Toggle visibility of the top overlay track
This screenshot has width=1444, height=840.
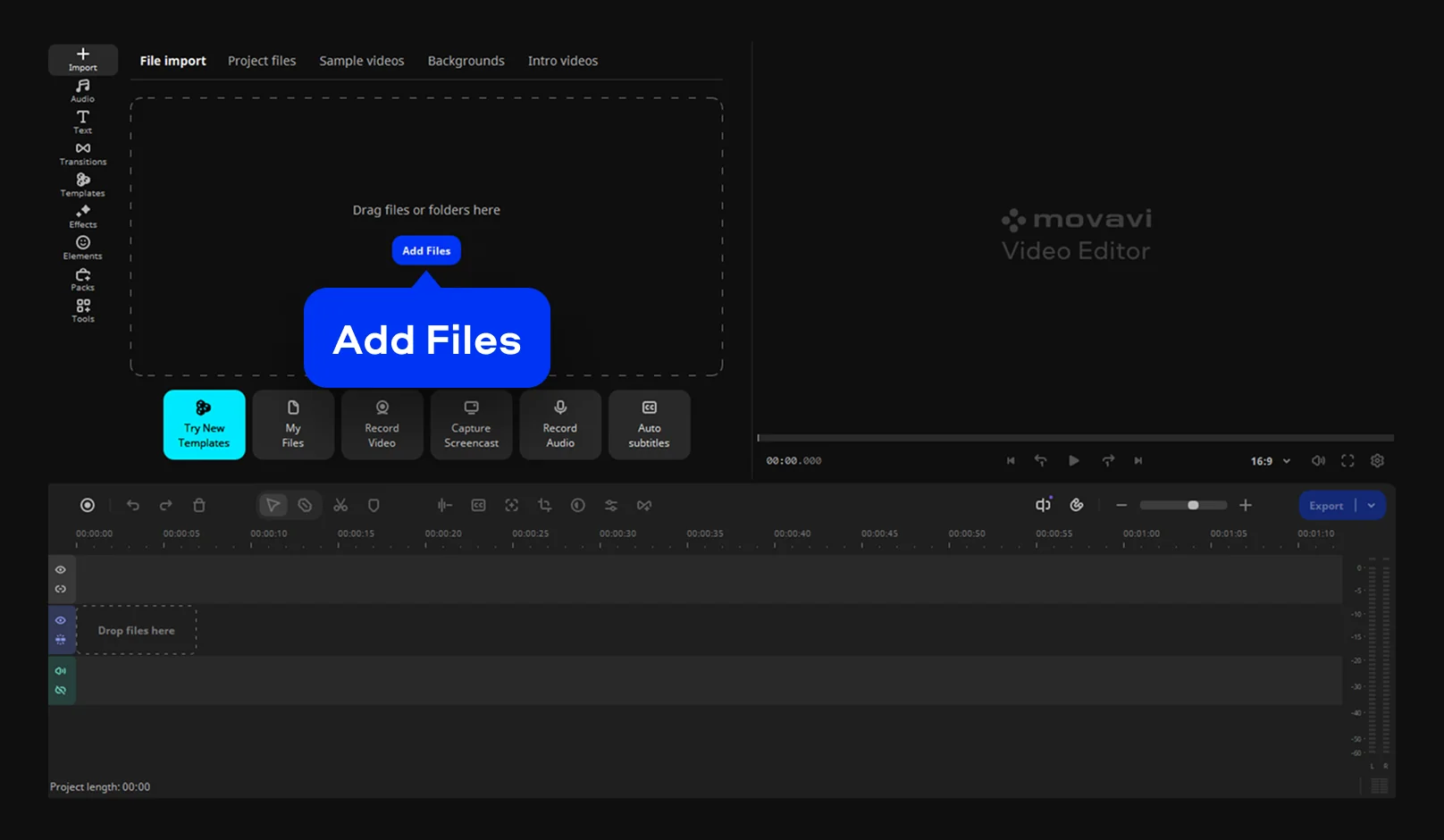(61, 570)
